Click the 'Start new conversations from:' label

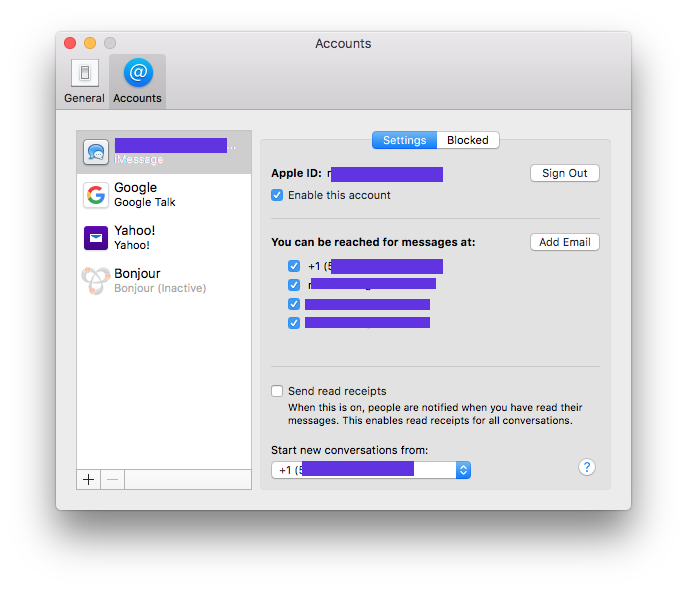point(350,450)
